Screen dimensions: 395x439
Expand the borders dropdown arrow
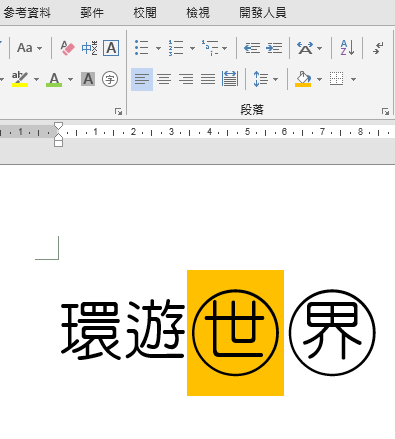coord(353,79)
